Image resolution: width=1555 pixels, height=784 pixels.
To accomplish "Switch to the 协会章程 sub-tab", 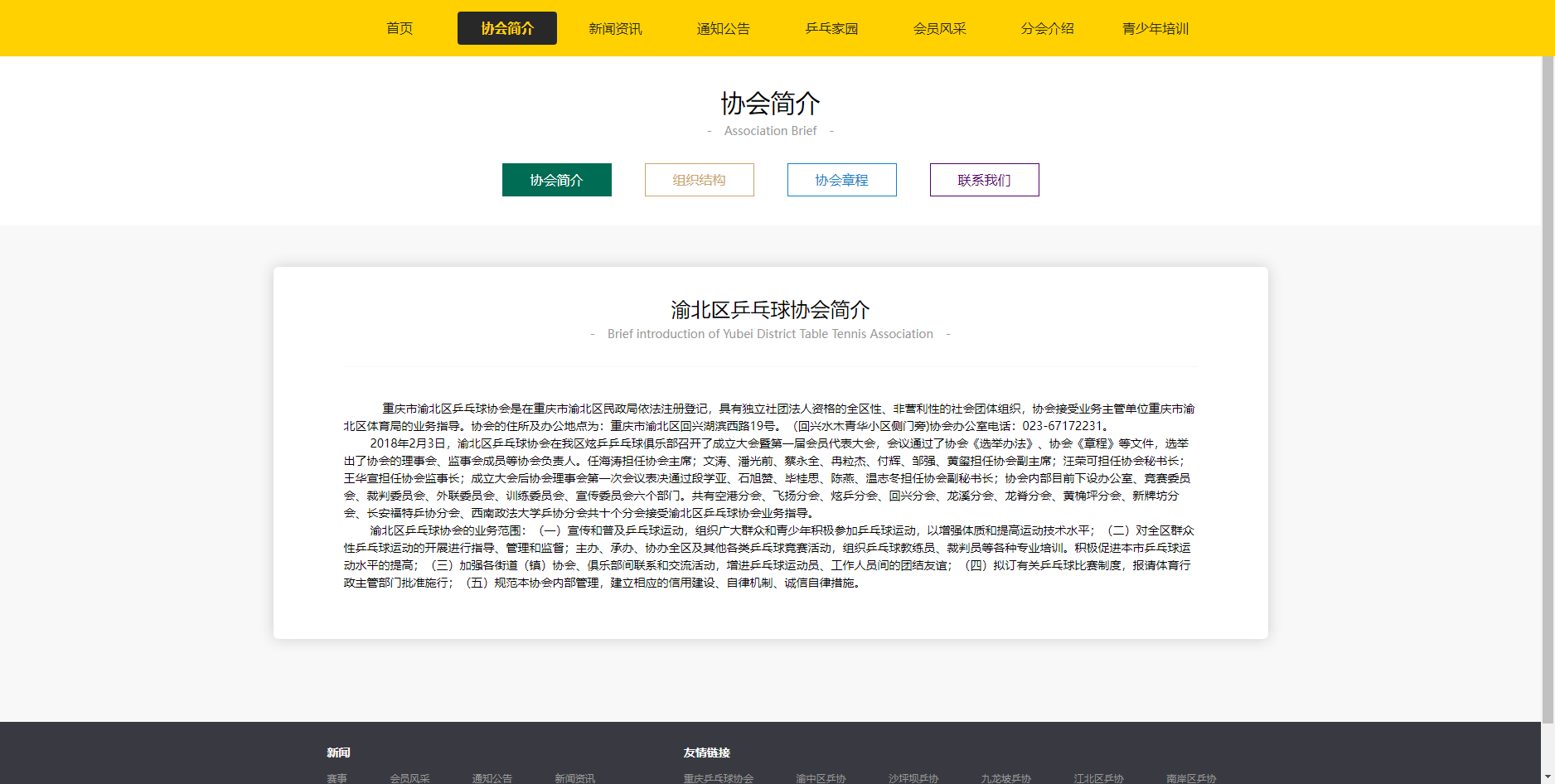I will click(x=842, y=180).
